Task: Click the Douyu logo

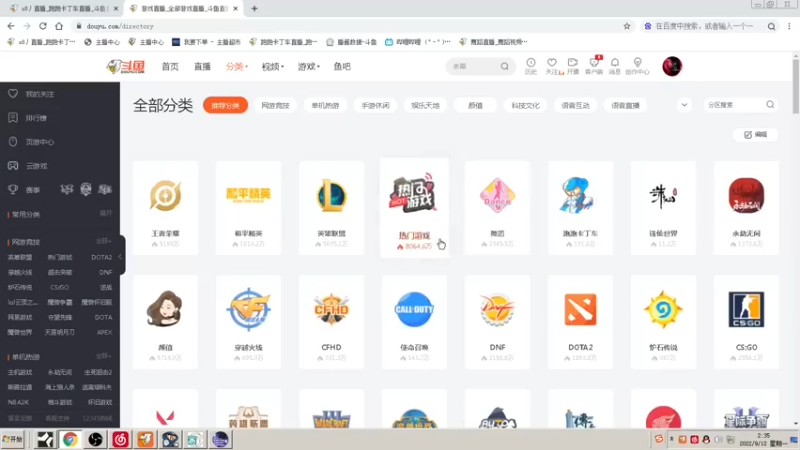Action: click(x=126, y=66)
